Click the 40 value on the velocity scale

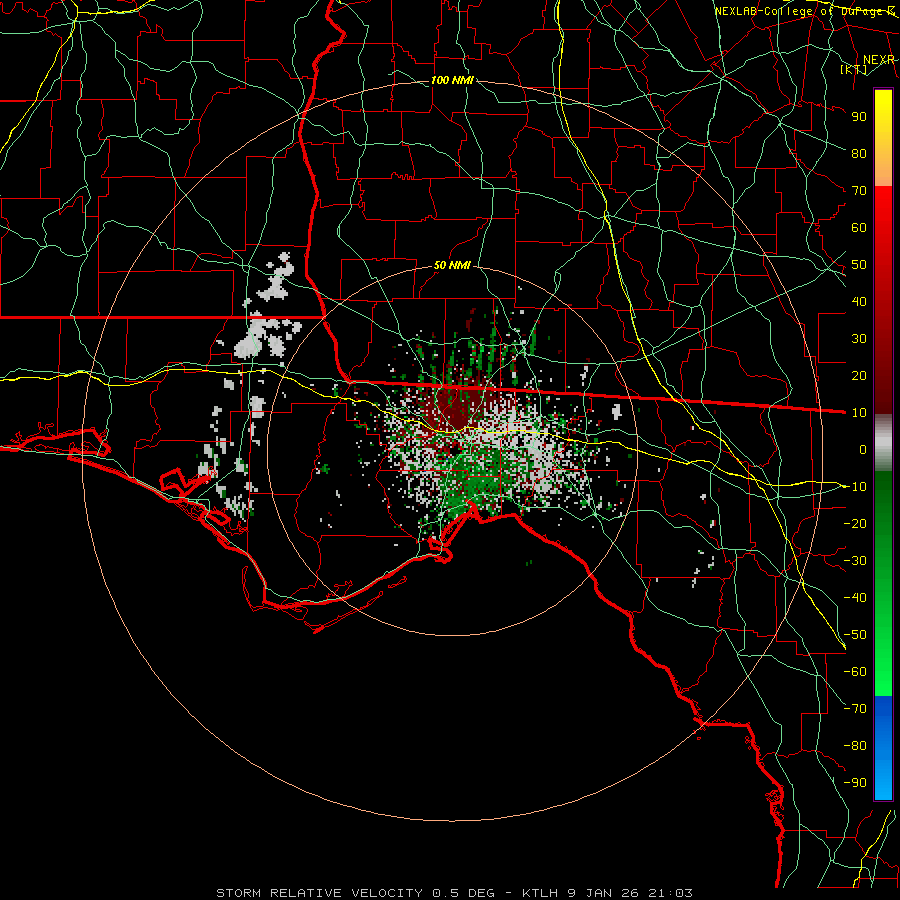tap(859, 301)
